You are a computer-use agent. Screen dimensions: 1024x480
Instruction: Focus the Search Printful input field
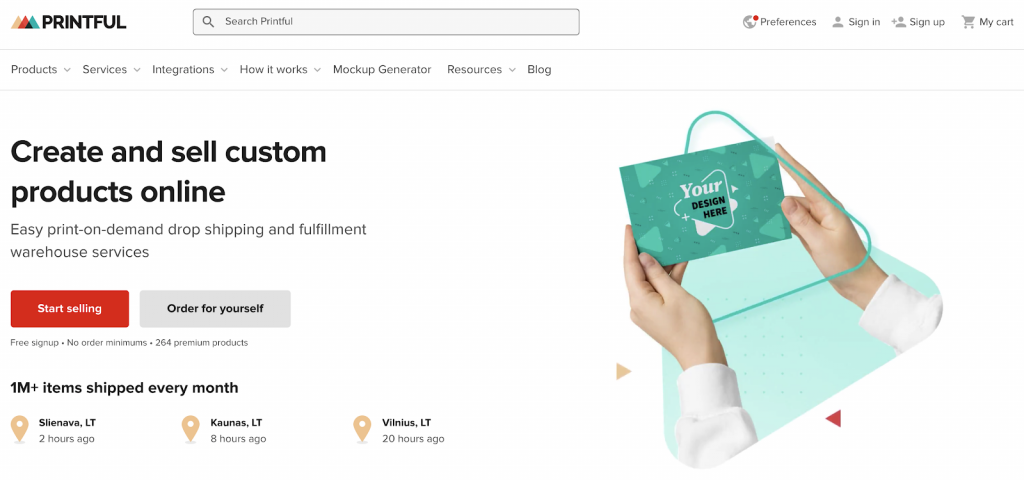[x=386, y=22]
